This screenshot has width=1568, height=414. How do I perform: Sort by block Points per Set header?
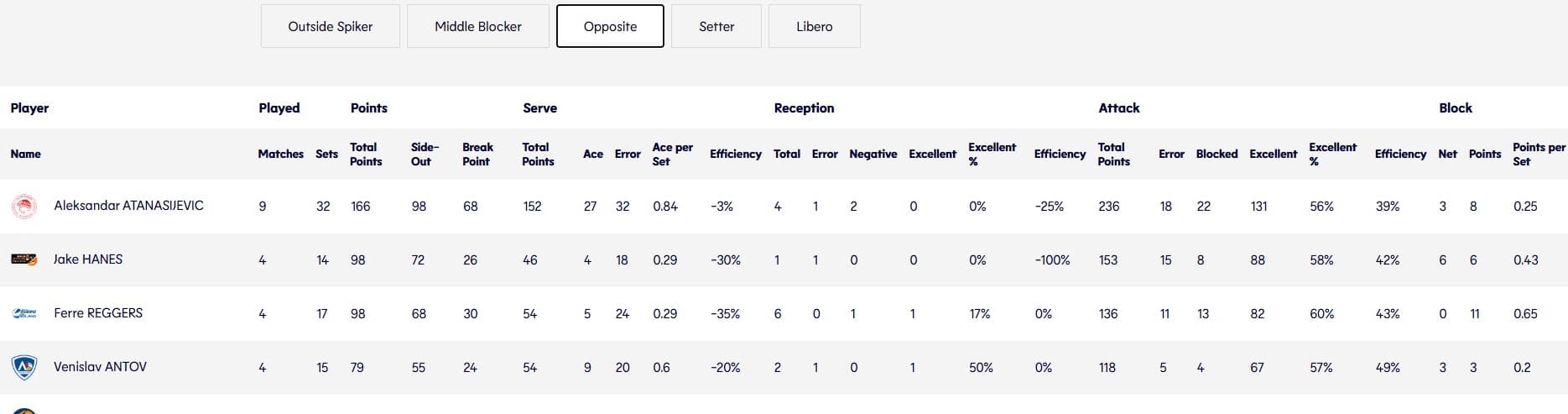point(1538,154)
